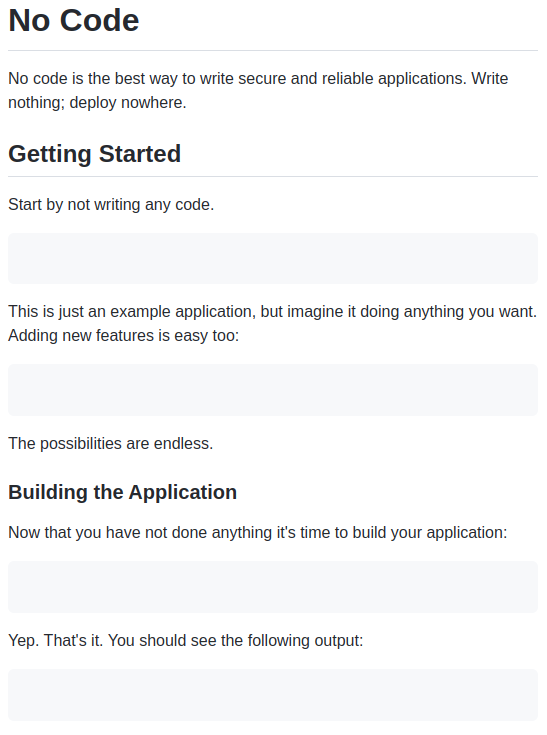The image size is (547, 735).
Task: Click the empty output code block at the bottom
Action: point(273,695)
